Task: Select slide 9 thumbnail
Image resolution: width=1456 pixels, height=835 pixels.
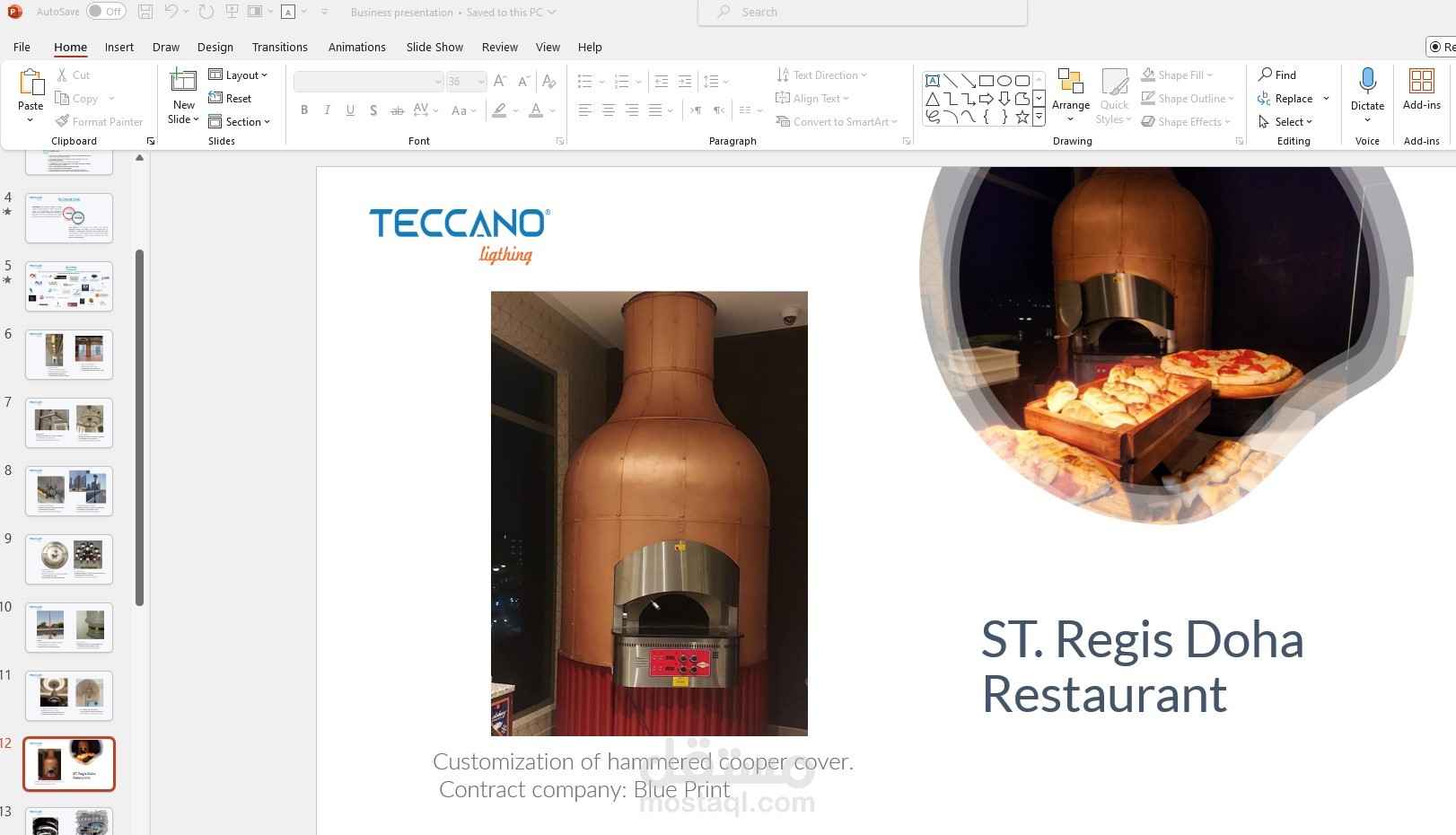Action: point(69,558)
